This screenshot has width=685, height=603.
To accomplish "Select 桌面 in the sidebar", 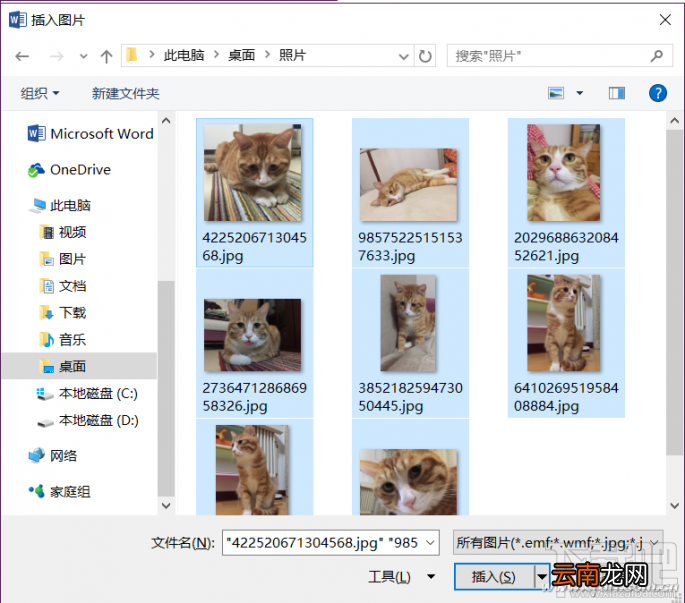I will click(79, 366).
